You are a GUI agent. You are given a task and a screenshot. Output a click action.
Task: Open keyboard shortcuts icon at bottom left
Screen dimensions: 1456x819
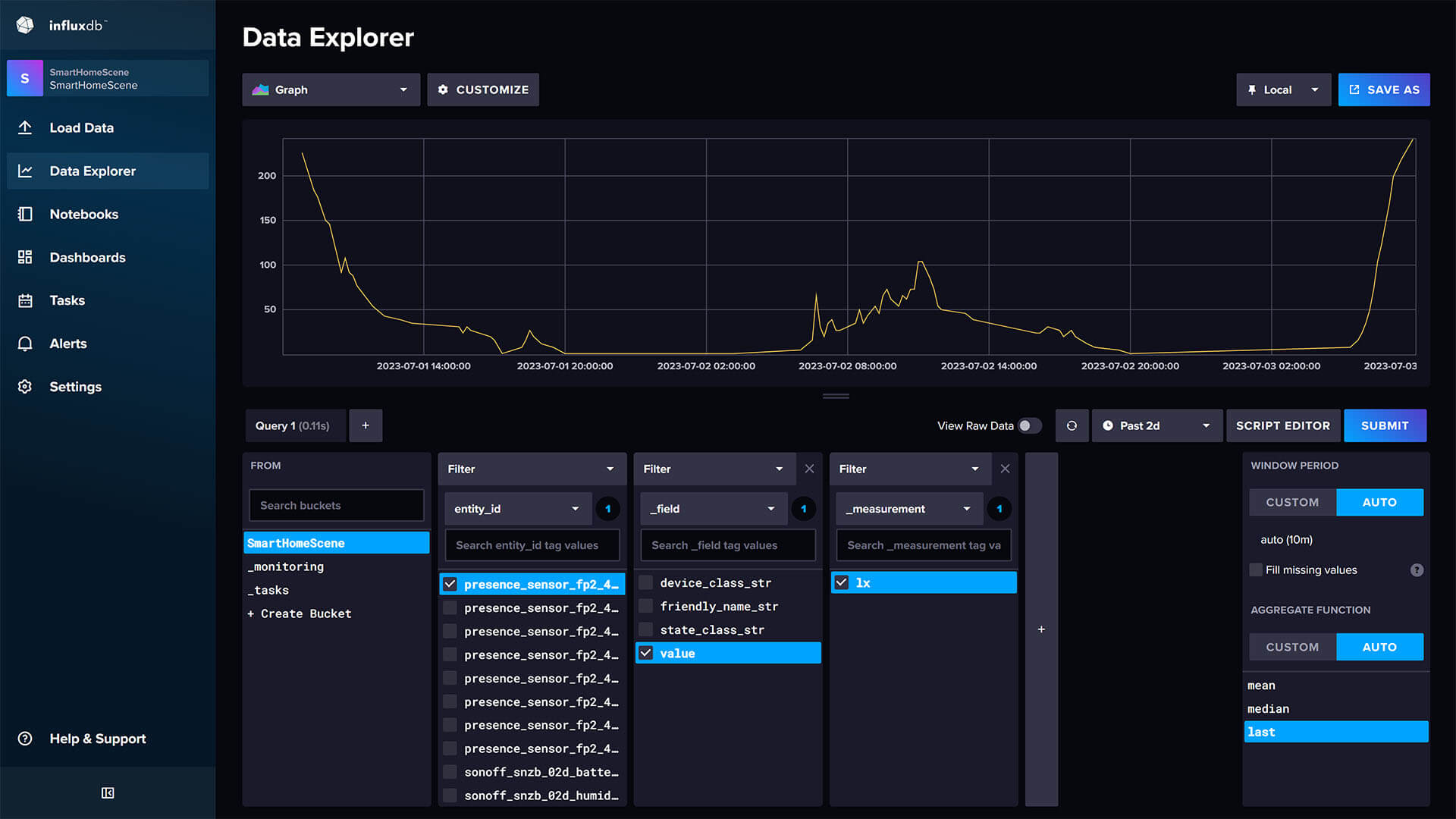[108, 792]
